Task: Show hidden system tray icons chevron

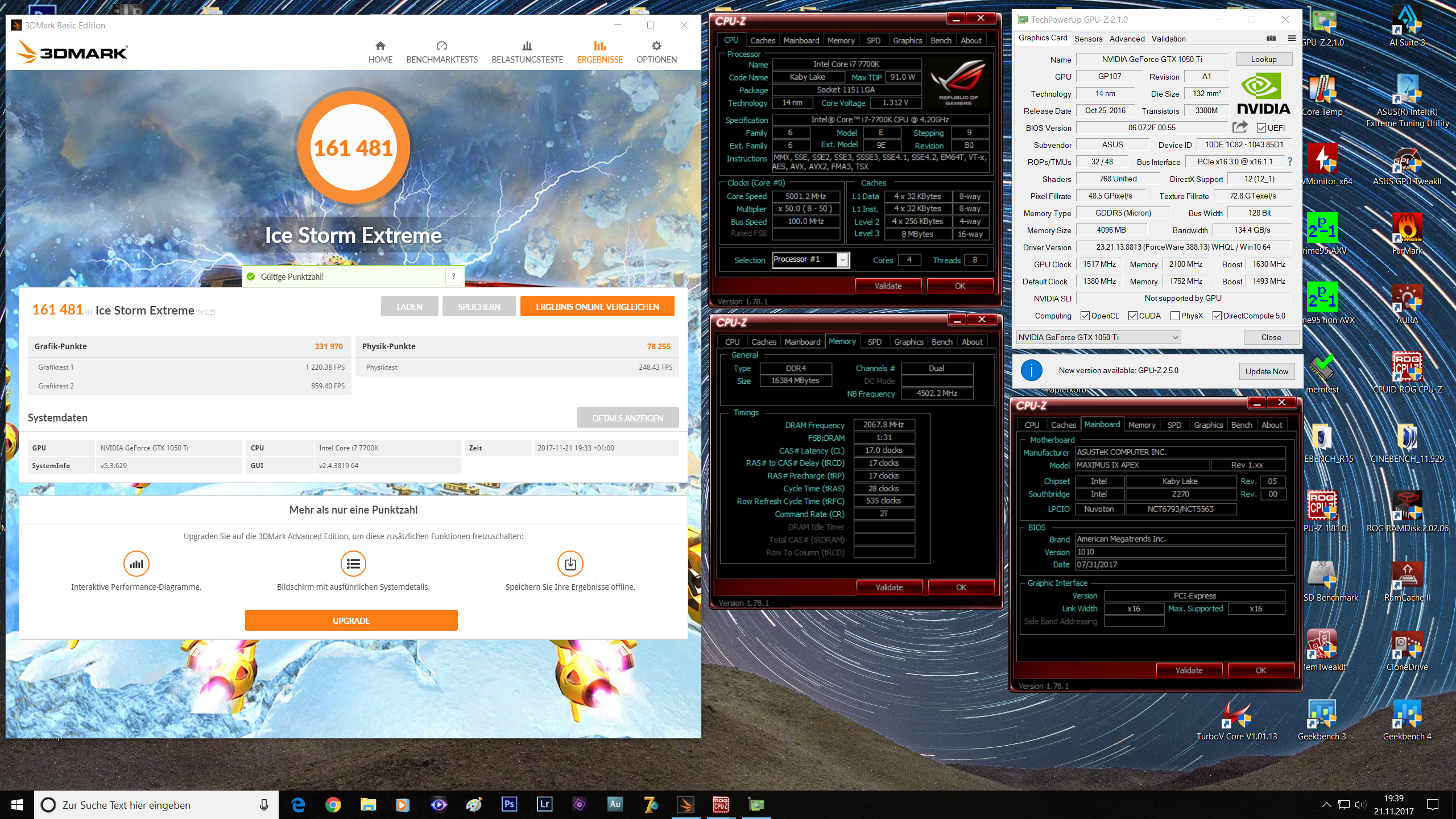Action: coord(1326,804)
